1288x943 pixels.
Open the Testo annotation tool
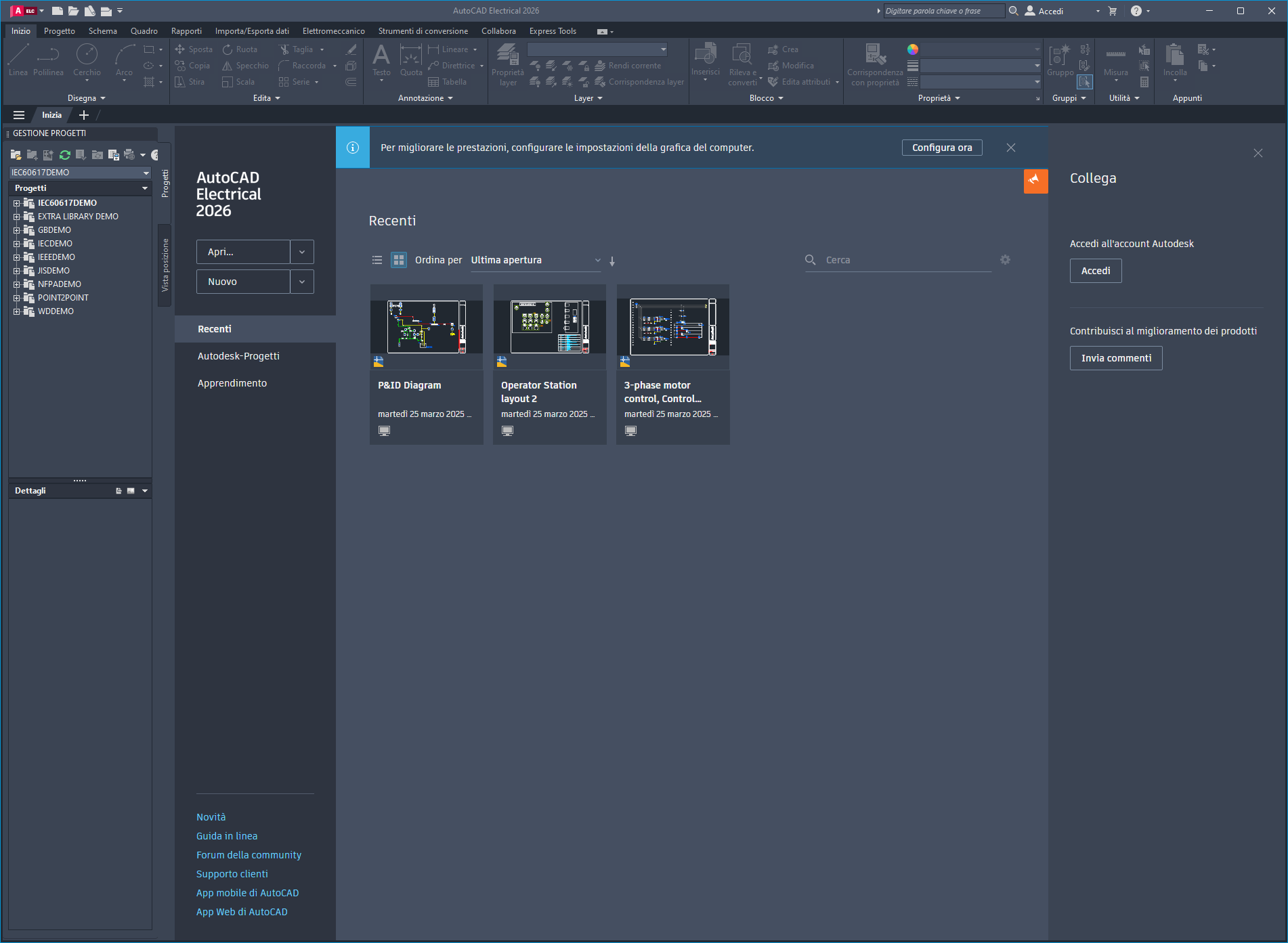tap(381, 60)
